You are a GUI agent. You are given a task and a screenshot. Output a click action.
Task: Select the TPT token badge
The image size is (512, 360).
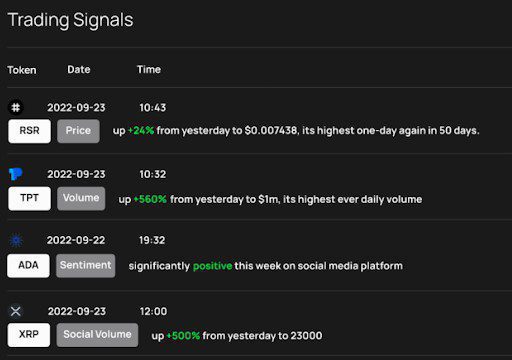tap(30, 198)
